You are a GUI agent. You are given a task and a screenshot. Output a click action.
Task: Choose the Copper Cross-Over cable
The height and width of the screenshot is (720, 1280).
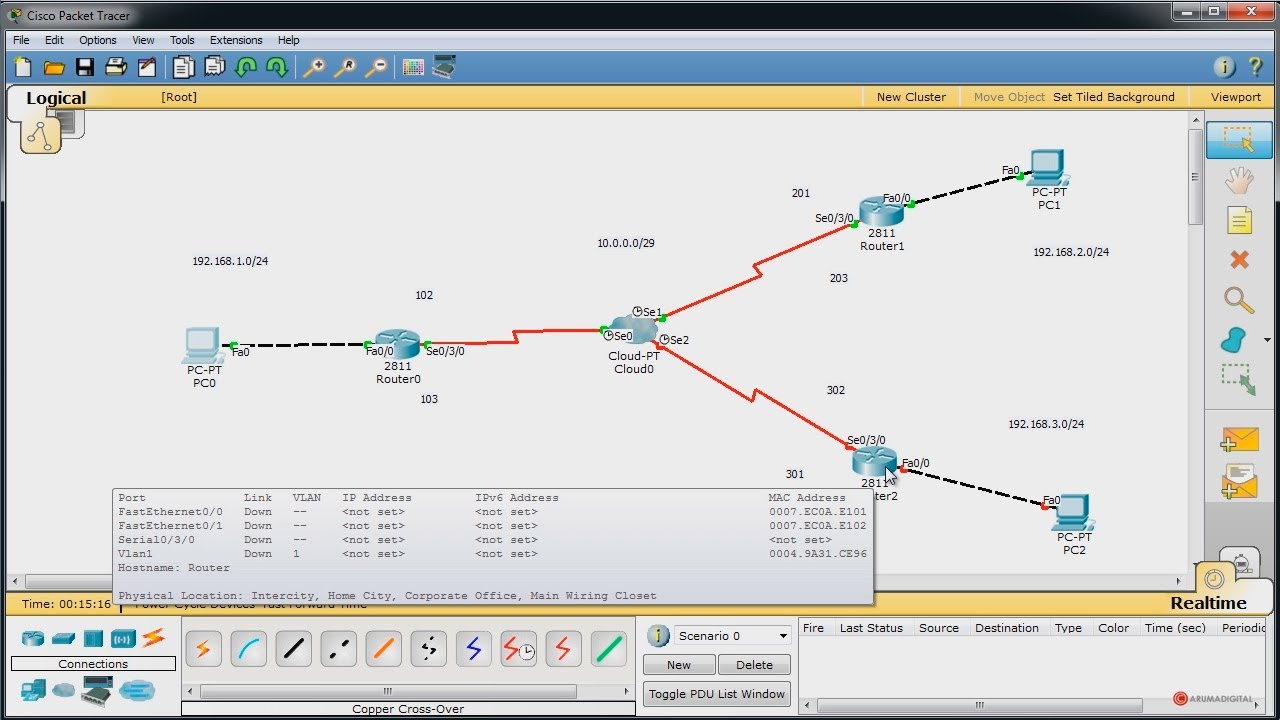point(338,649)
